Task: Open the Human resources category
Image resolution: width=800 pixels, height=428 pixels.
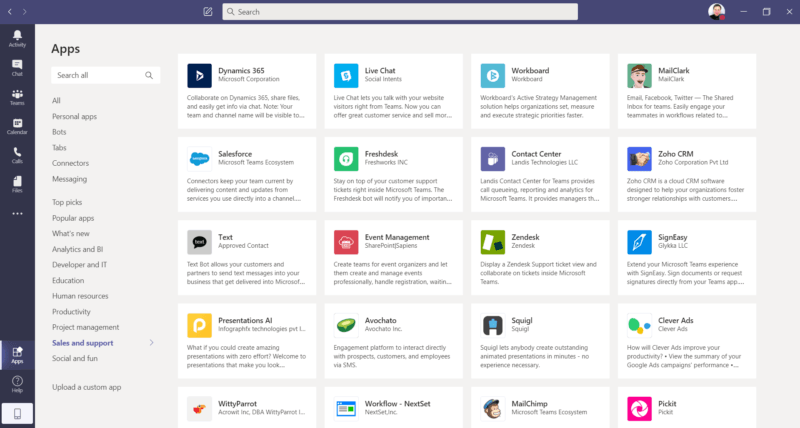Action: 80,296
